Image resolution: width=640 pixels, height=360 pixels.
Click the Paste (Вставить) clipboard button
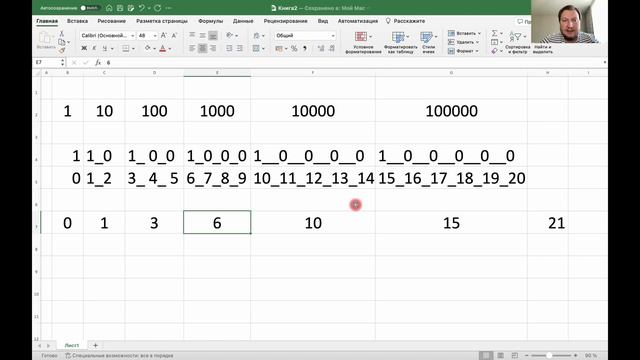tap(45, 41)
